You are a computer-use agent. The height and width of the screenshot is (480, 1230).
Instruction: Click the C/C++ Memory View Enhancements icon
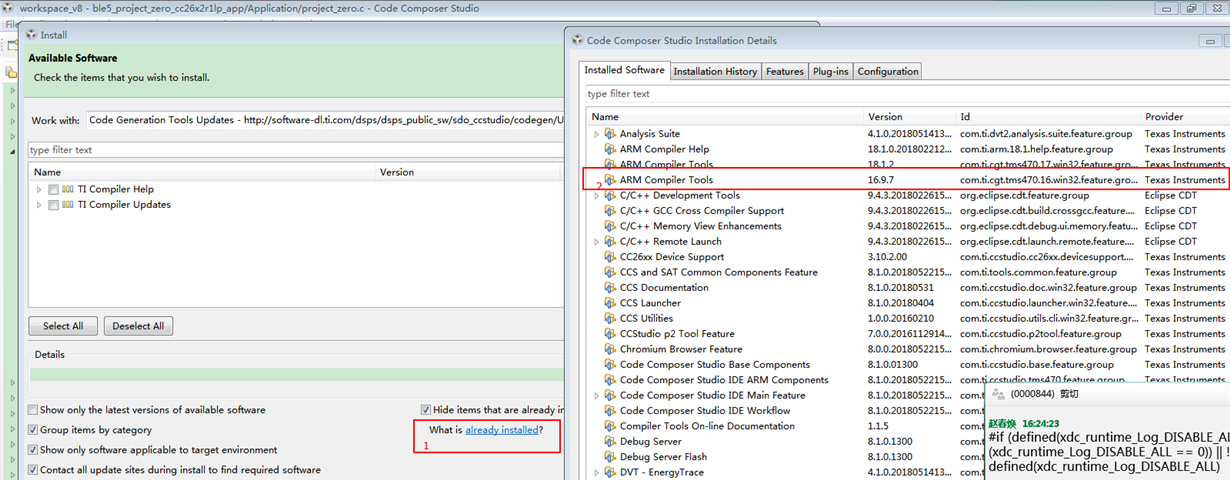(x=610, y=226)
